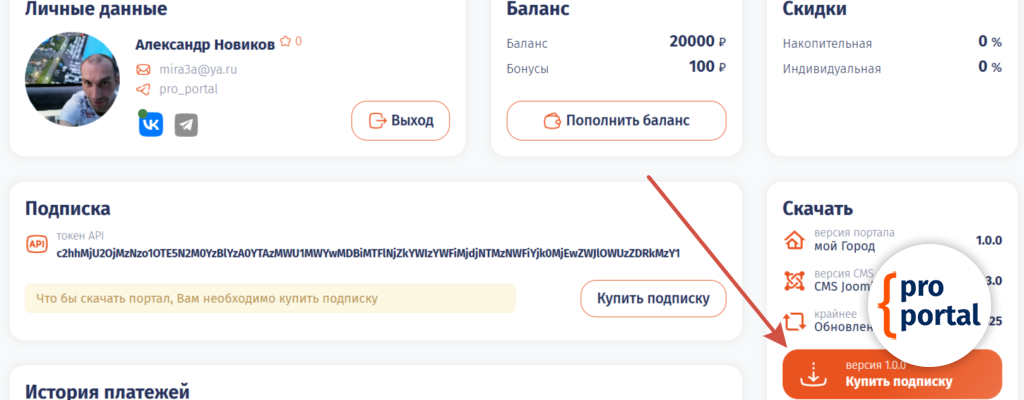Click the Joomla CMS version icon
Image resolution: width=1024 pixels, height=400 pixels.
796,281
